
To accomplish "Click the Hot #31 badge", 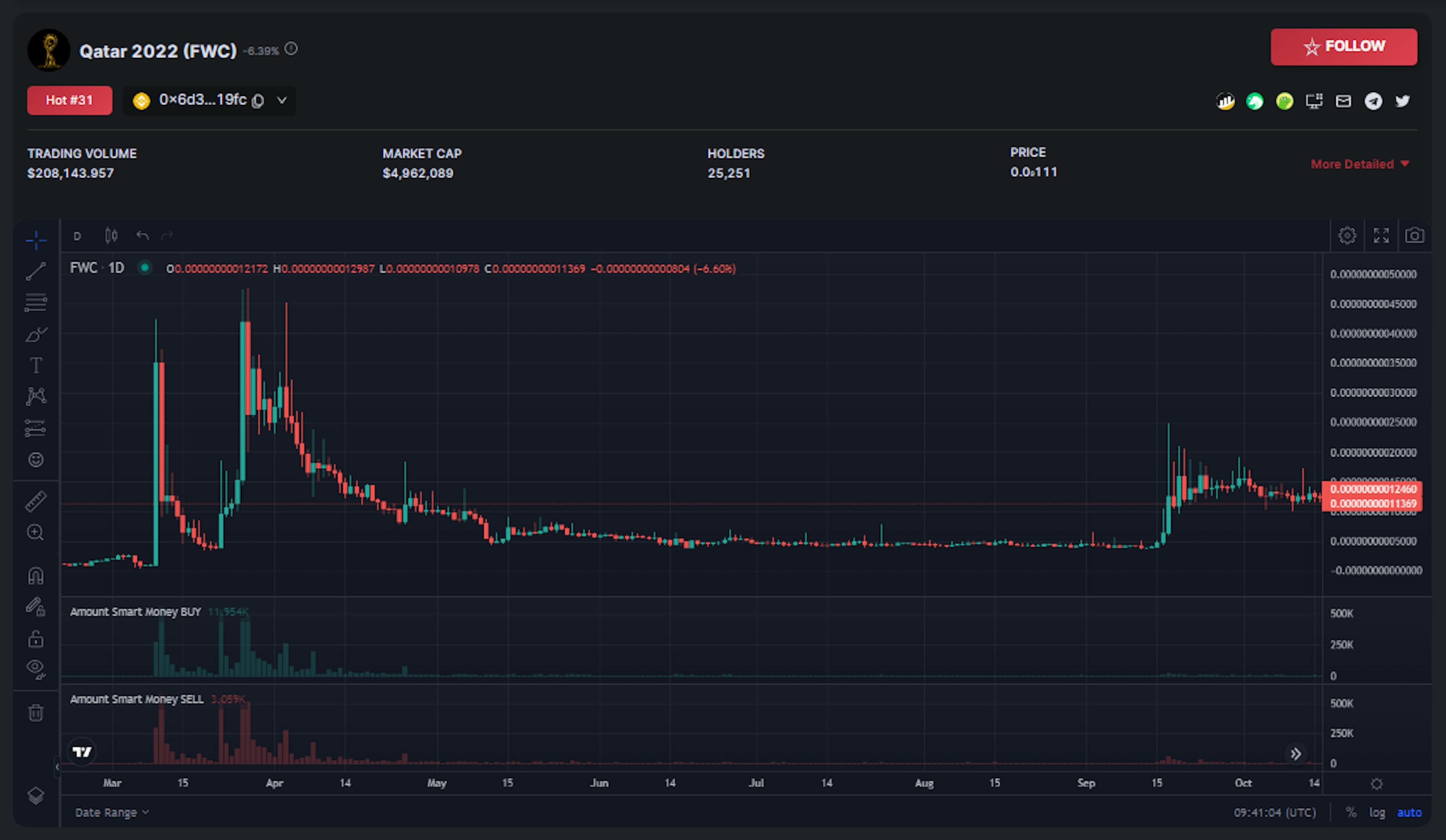I will [x=69, y=100].
